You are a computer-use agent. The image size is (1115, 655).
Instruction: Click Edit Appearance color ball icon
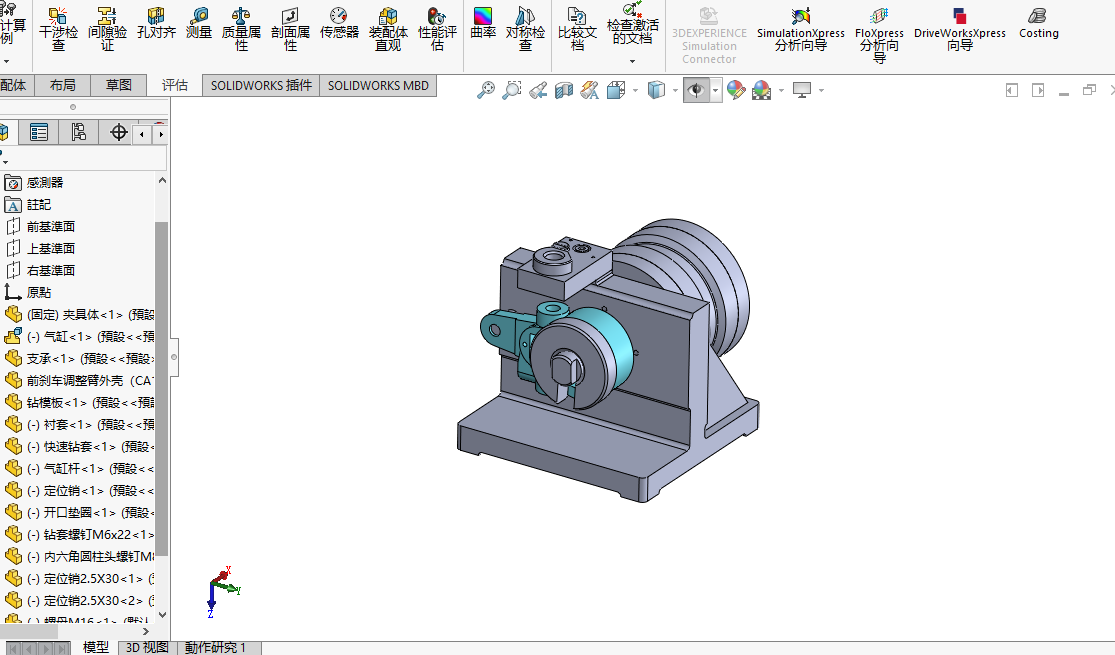click(736, 90)
